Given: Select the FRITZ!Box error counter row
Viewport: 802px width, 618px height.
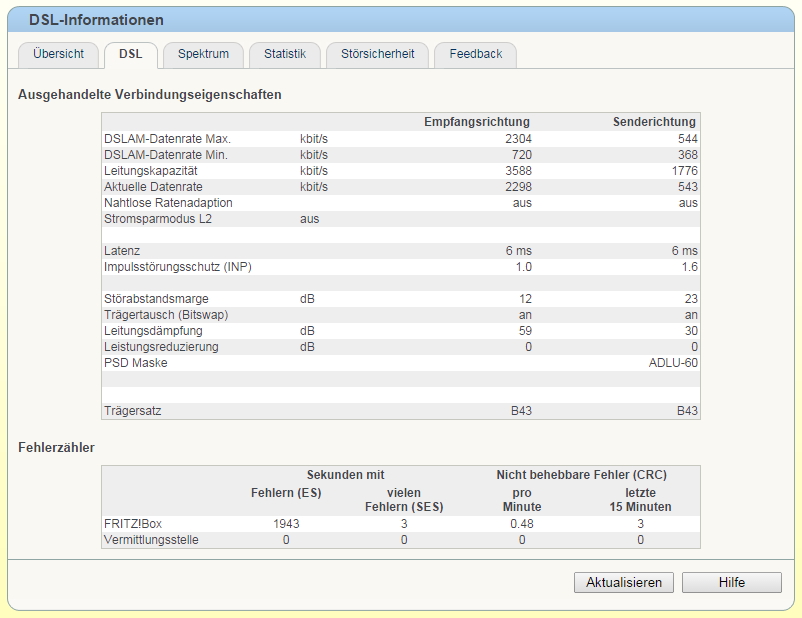Looking at the screenshot, I should point(400,524).
